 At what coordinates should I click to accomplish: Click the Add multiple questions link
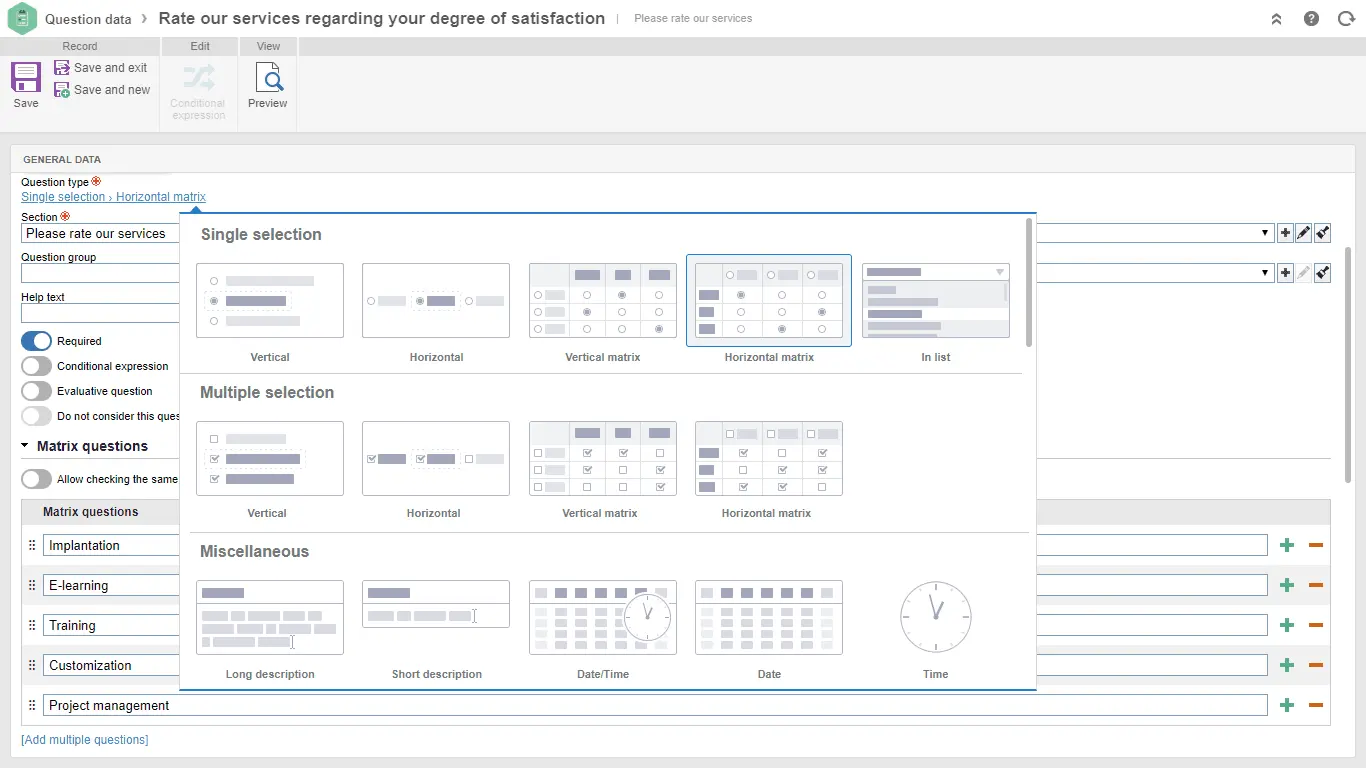(x=85, y=740)
